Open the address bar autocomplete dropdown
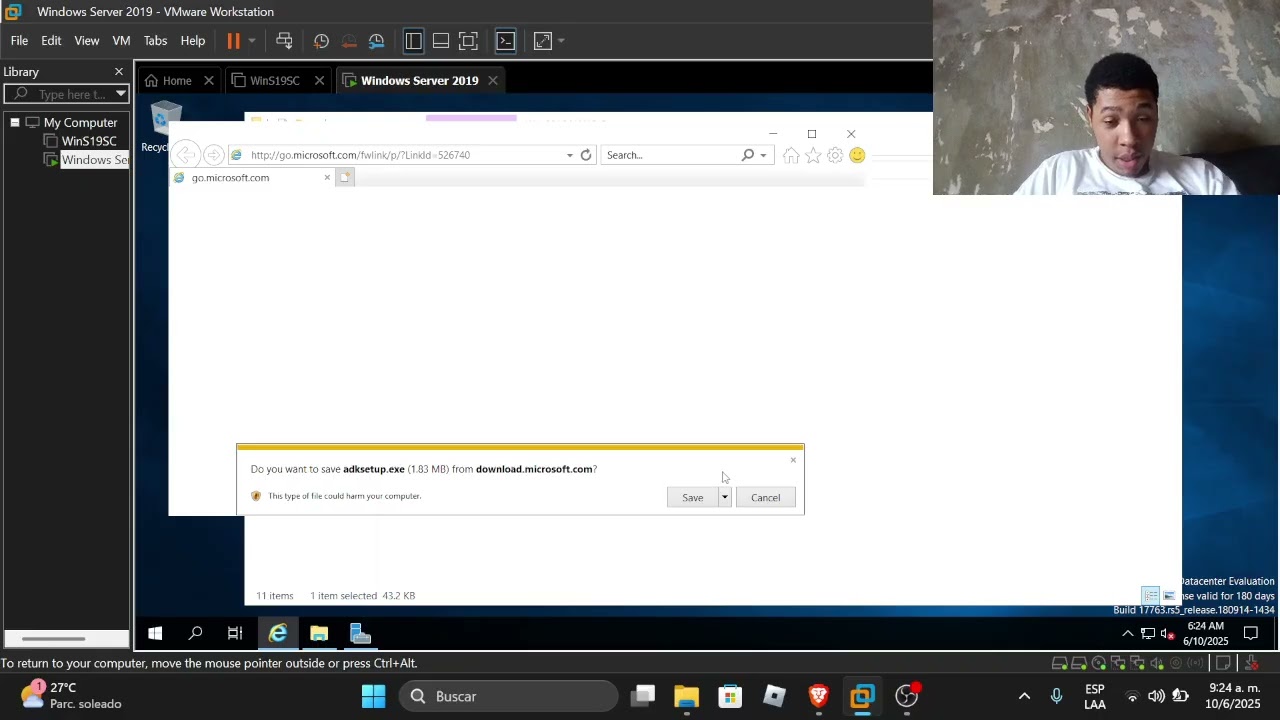The width and height of the screenshot is (1280, 720). click(x=570, y=155)
